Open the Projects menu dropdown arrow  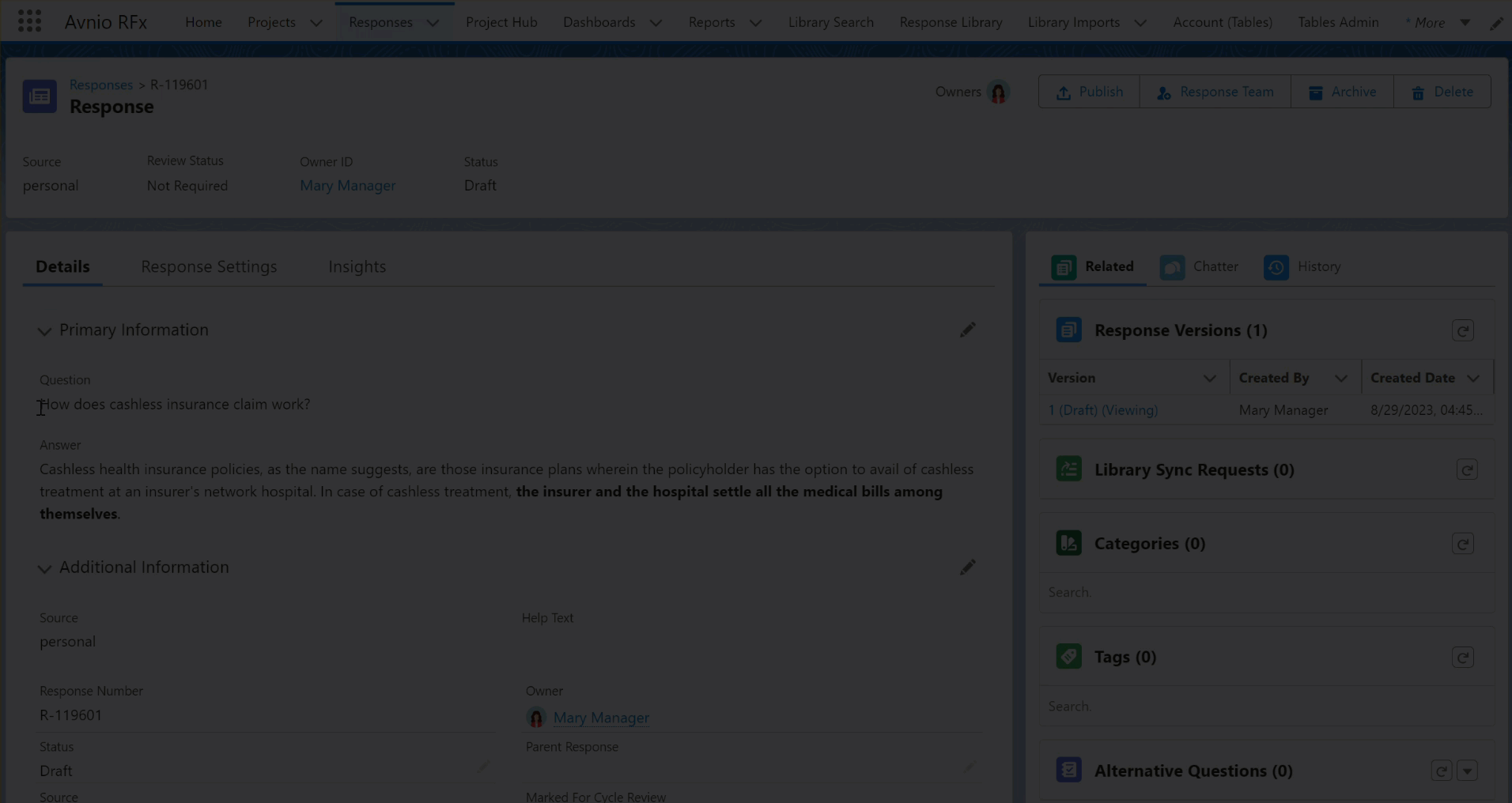316,23
